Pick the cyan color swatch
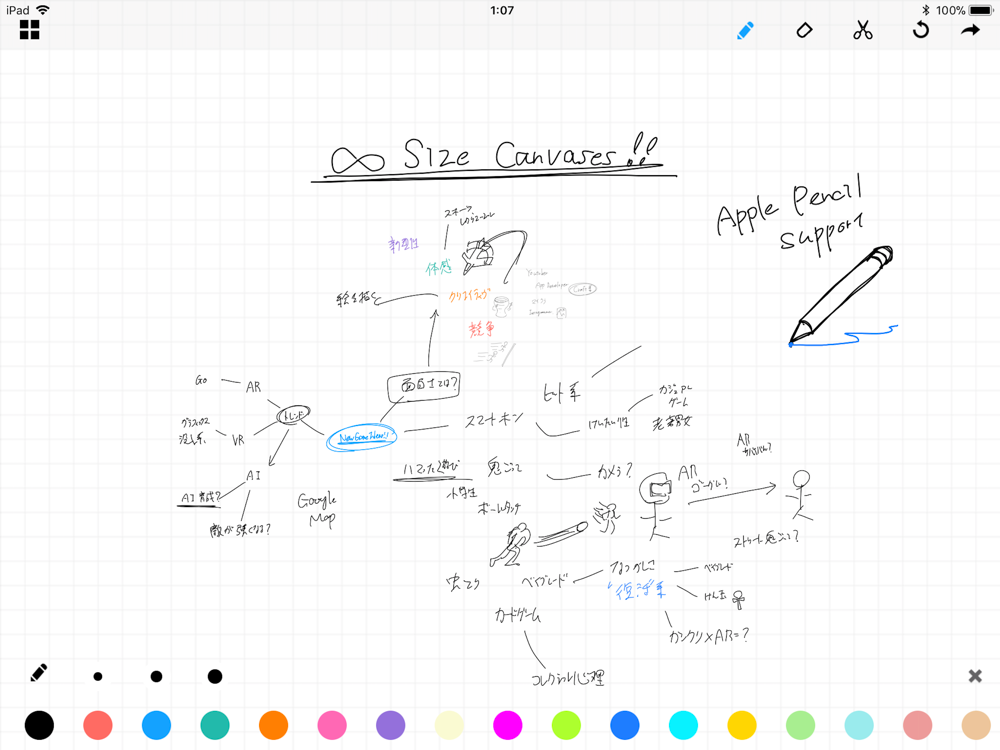The height and width of the screenshot is (750, 1000). (x=684, y=725)
